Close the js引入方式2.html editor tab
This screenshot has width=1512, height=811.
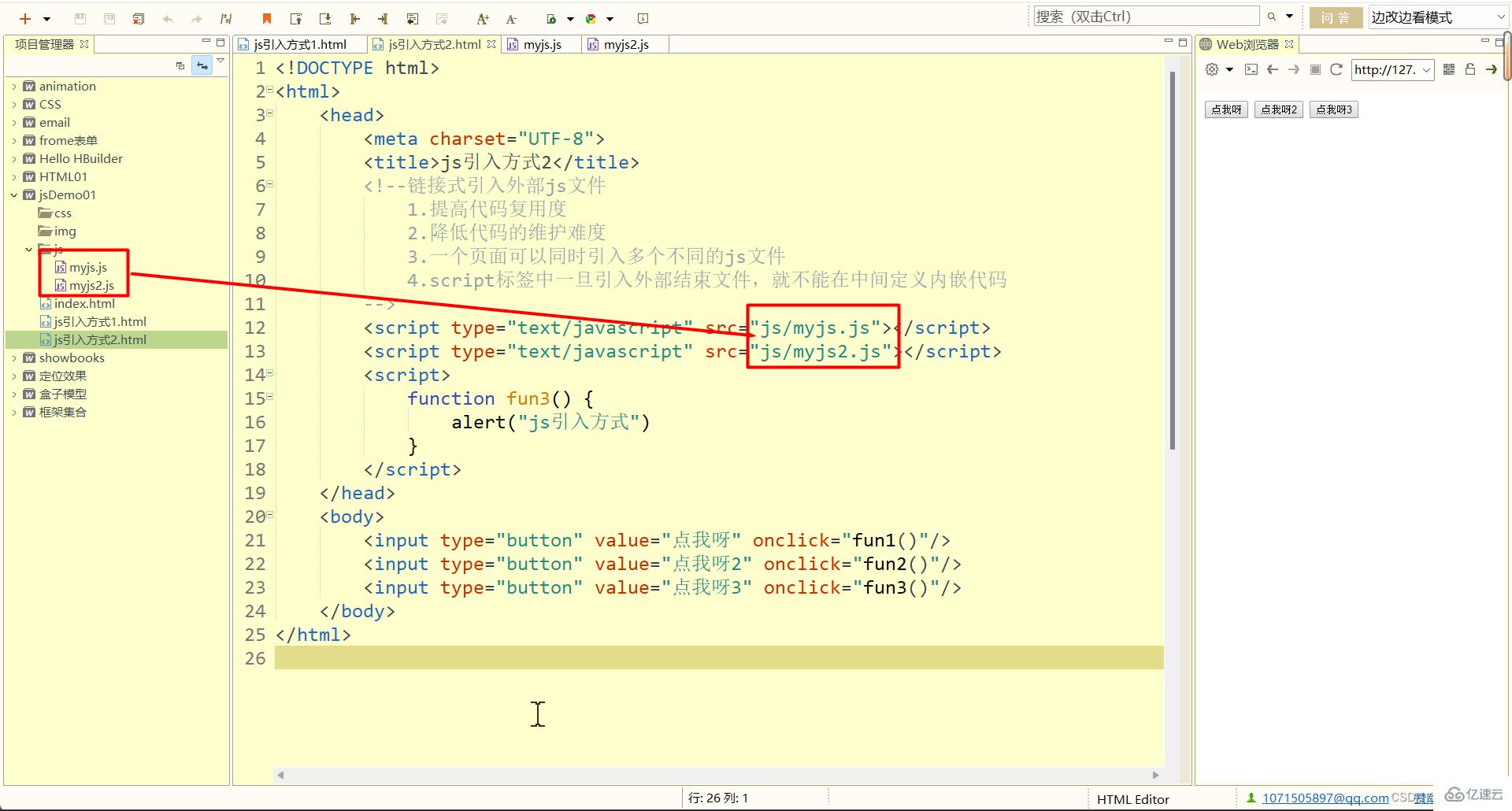[491, 44]
